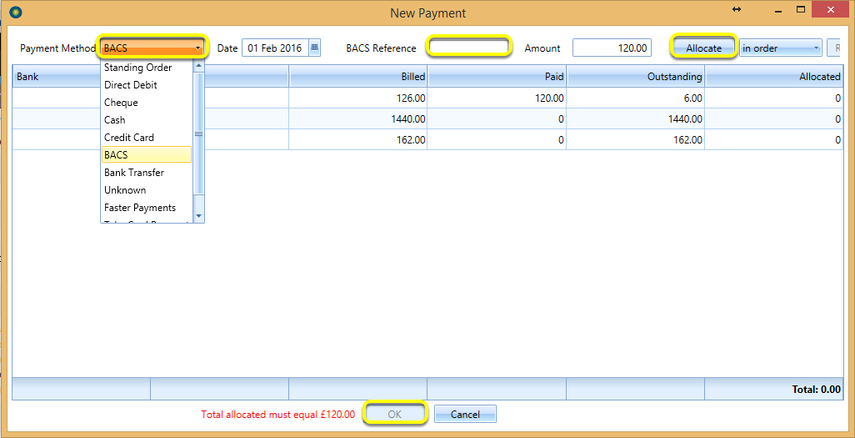
Task: Select Unknown payment method option
Action: (146, 190)
